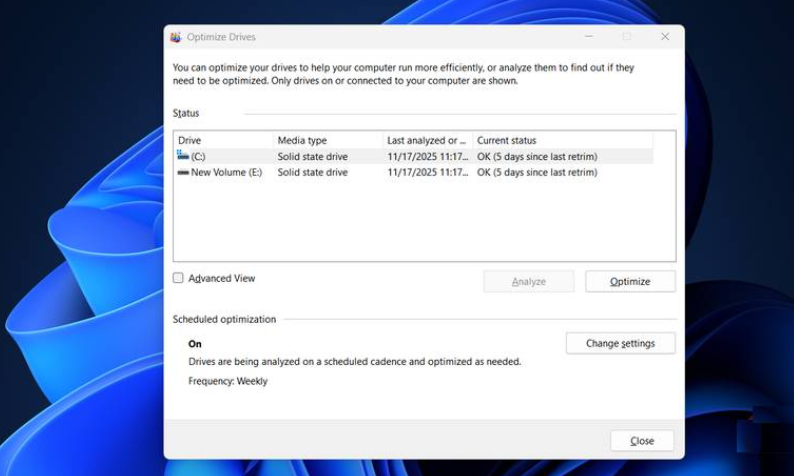Click the Close button at bottom

tap(642, 441)
